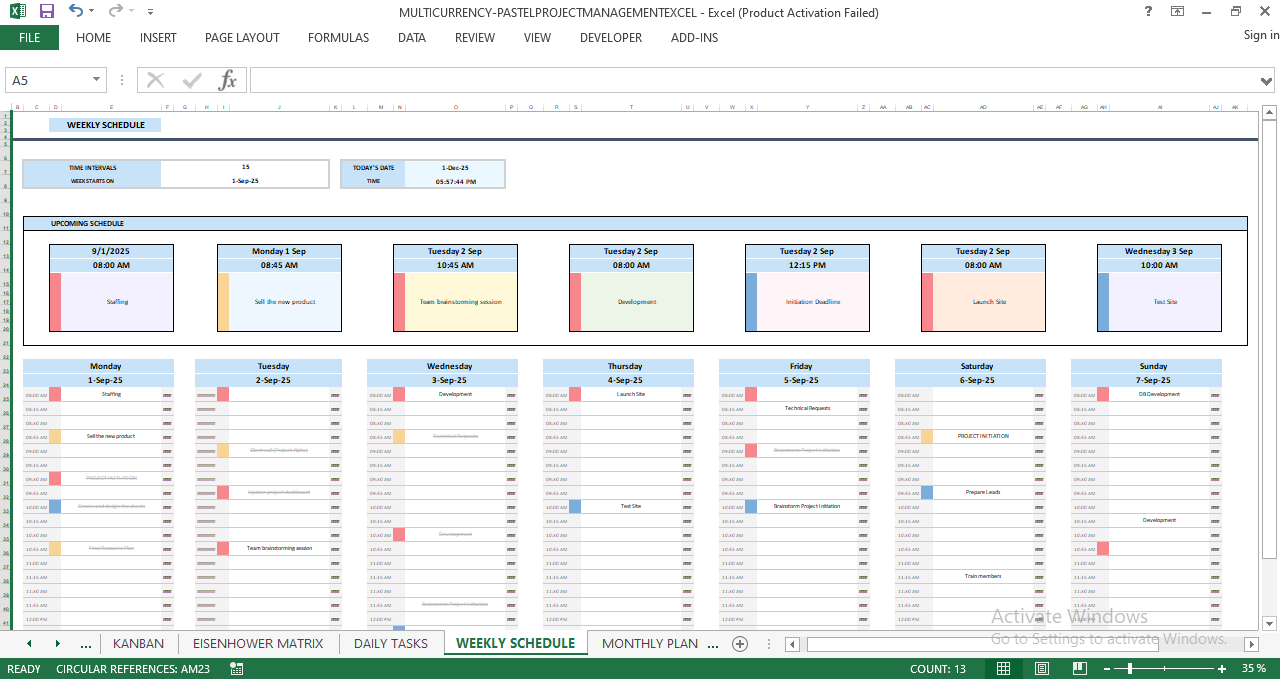Redo the last undone action
1280x679 pixels.
coord(116,11)
